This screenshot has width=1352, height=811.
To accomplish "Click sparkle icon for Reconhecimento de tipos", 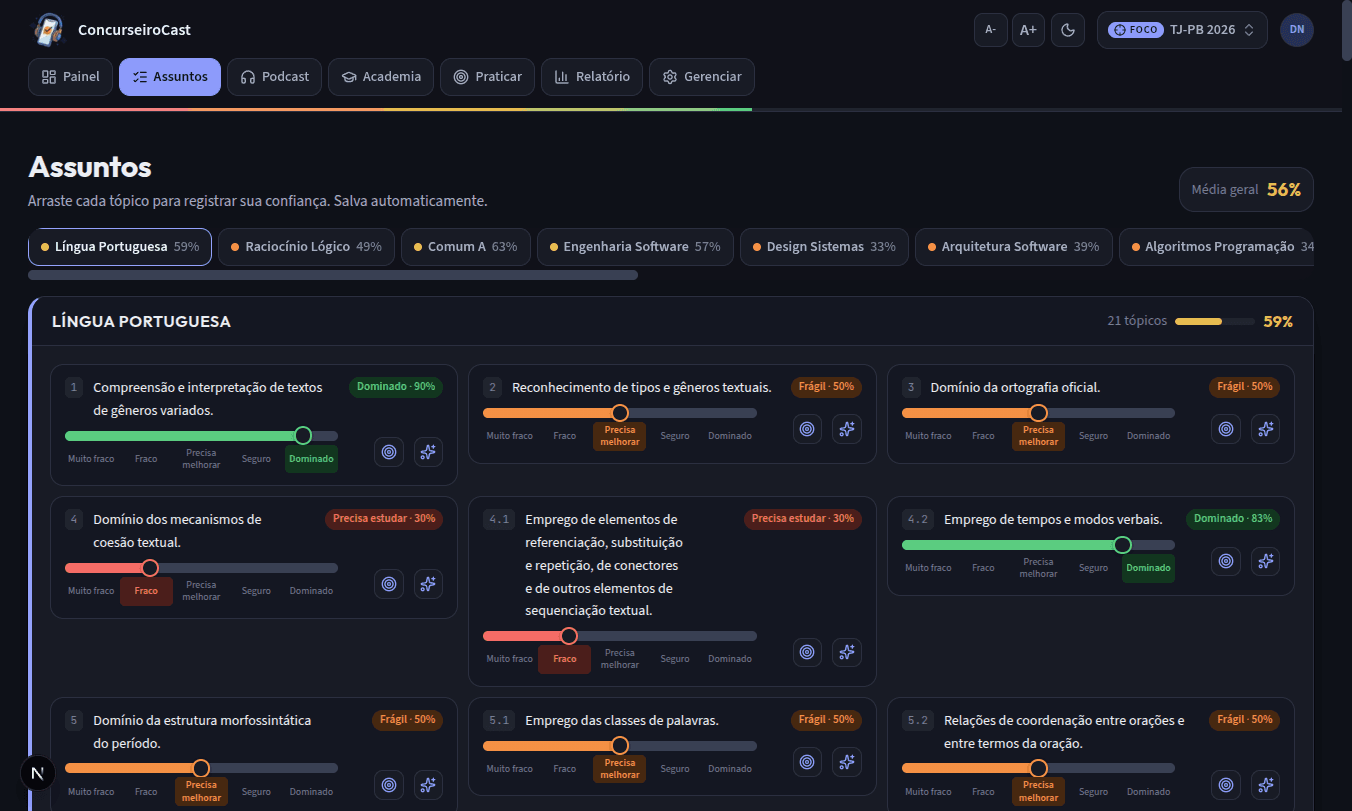I will click(847, 429).
